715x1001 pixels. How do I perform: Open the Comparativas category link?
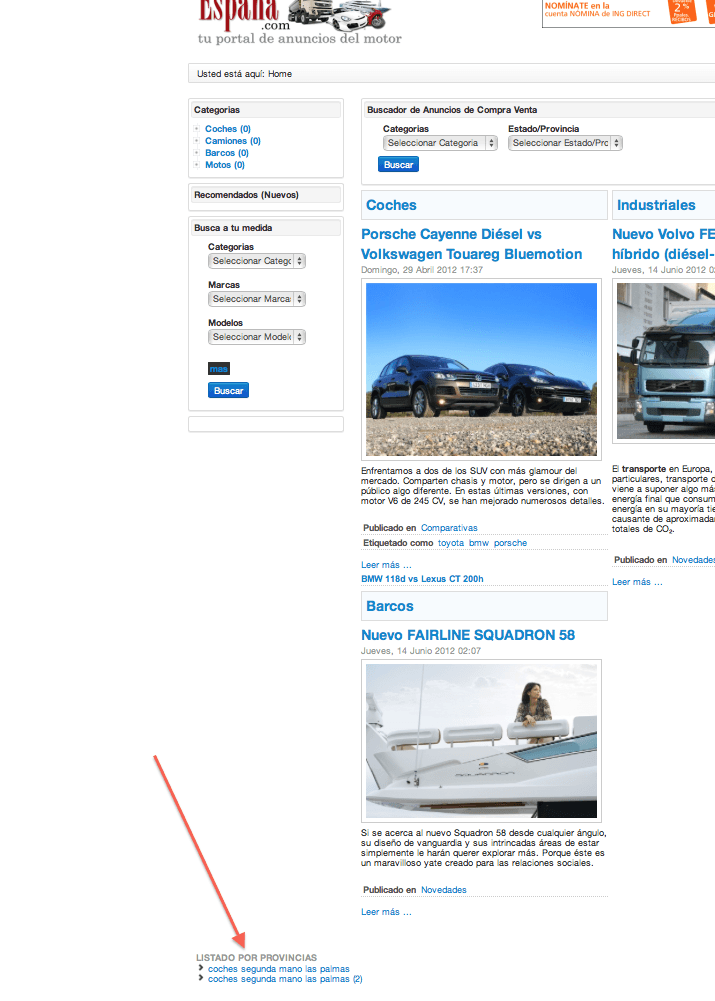pos(449,528)
